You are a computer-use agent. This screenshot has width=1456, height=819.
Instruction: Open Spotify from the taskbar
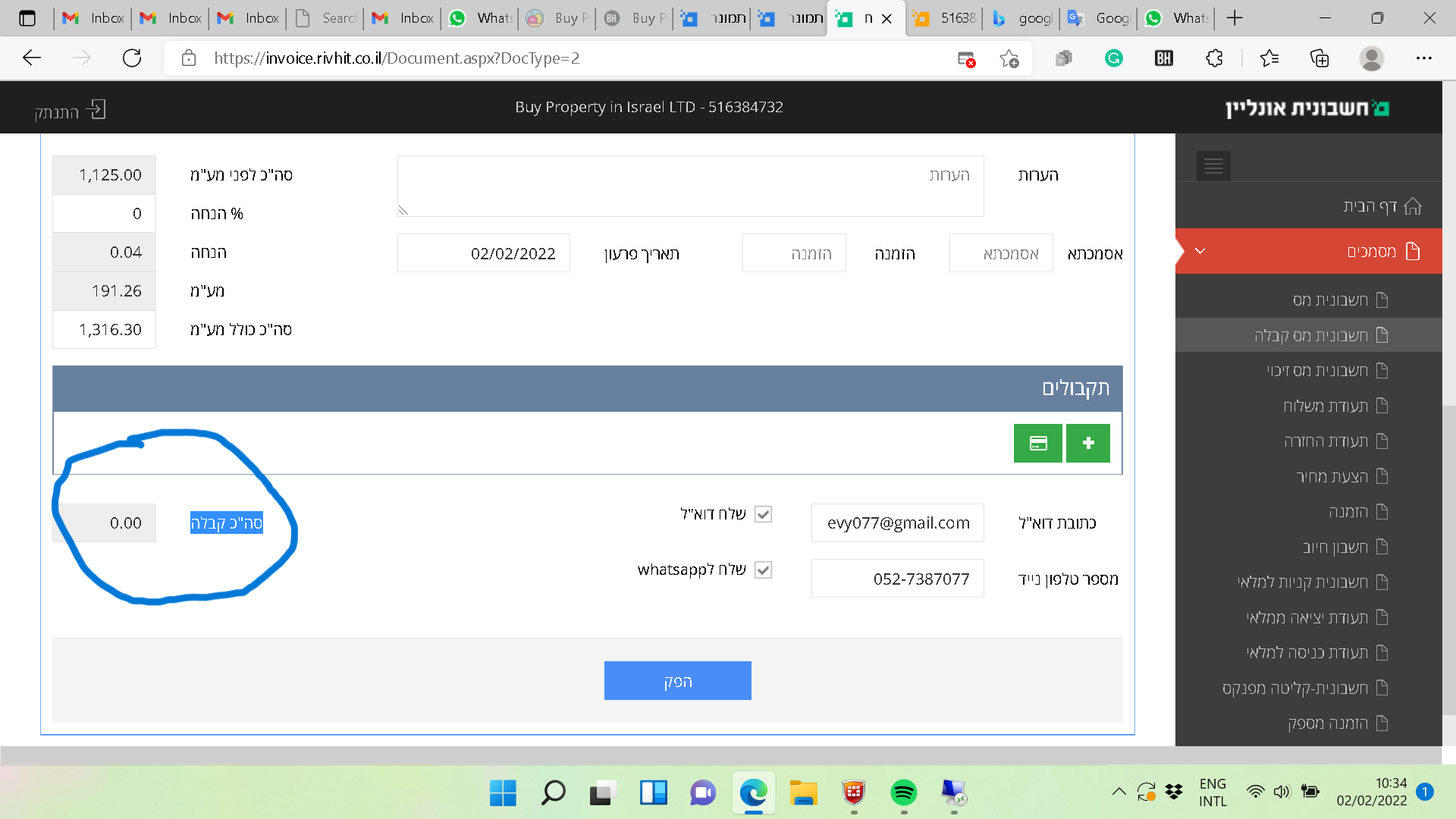(903, 793)
